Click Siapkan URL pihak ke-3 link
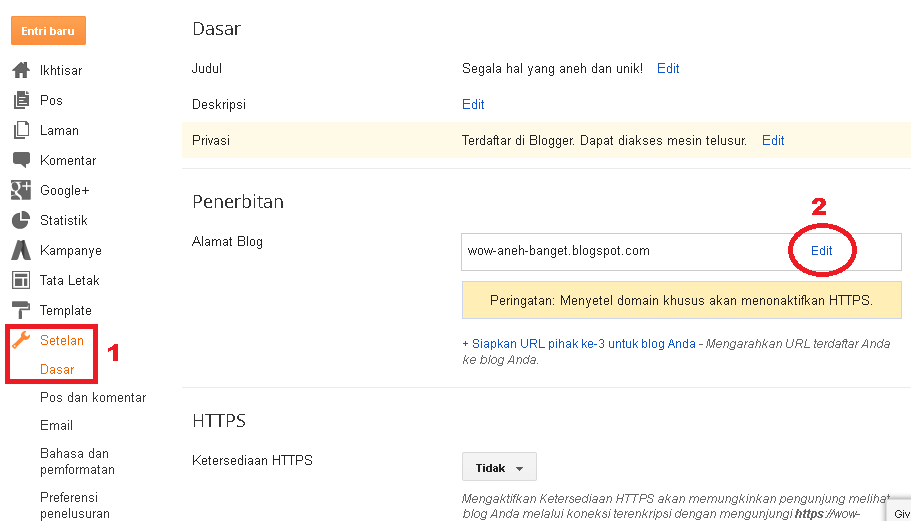The height and width of the screenshot is (521, 911). [584, 344]
